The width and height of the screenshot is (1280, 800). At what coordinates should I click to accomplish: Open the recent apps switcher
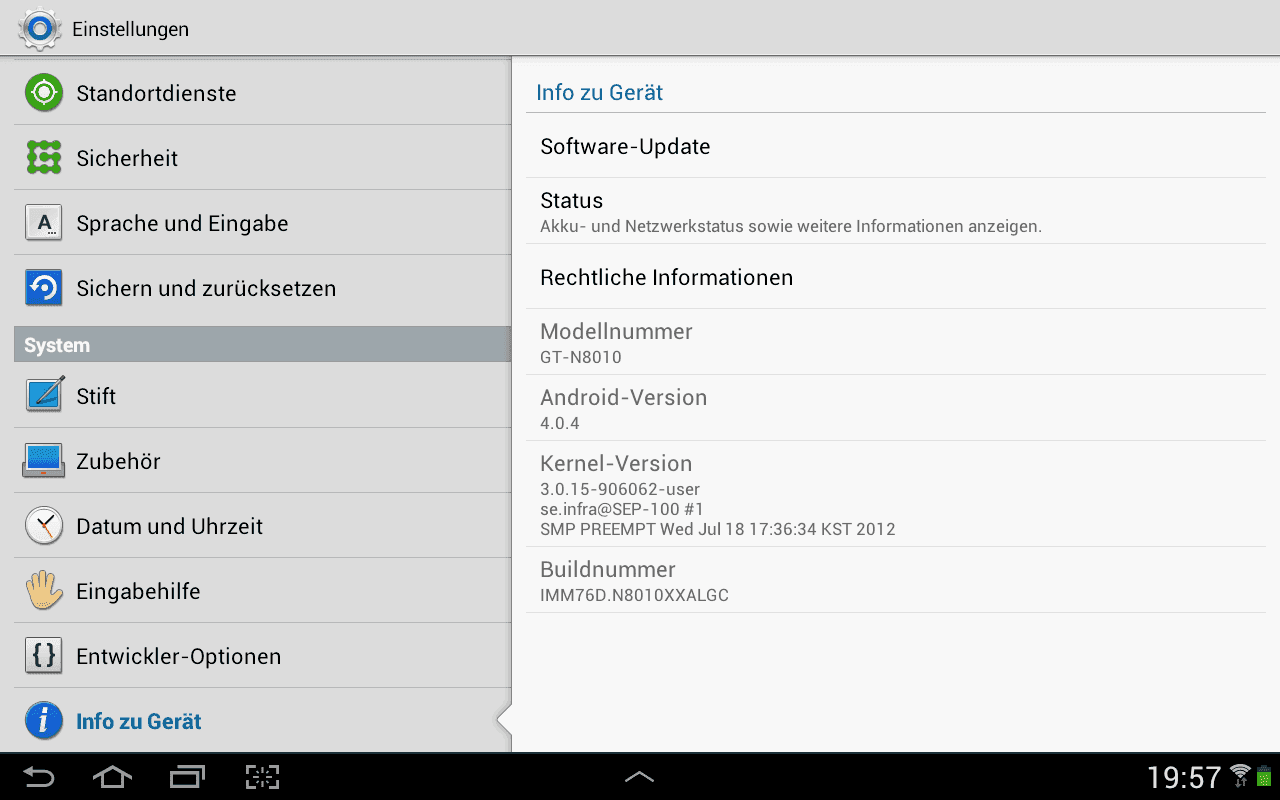(187, 777)
